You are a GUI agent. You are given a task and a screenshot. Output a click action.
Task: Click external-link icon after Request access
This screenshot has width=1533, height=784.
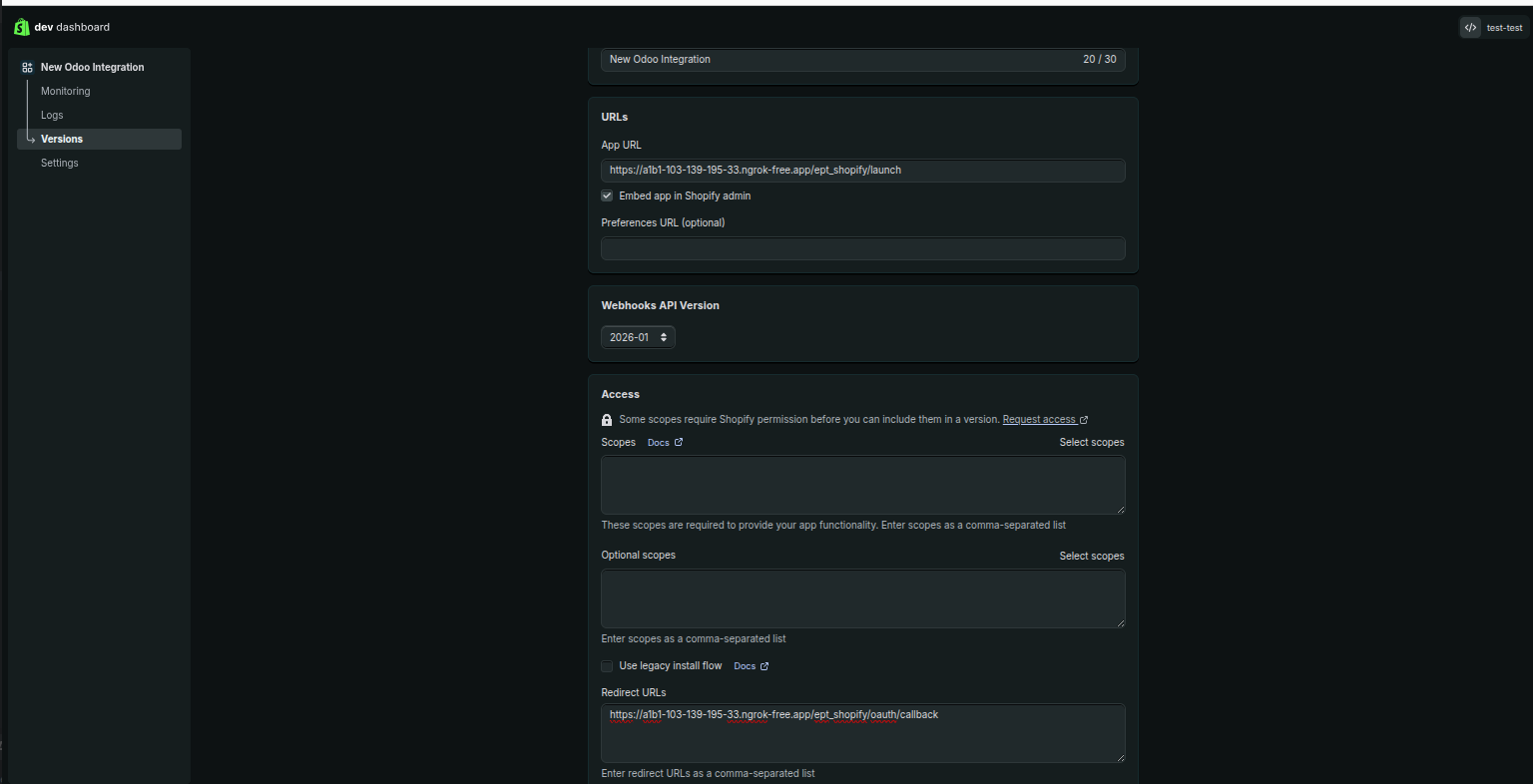pyautogui.click(x=1084, y=419)
